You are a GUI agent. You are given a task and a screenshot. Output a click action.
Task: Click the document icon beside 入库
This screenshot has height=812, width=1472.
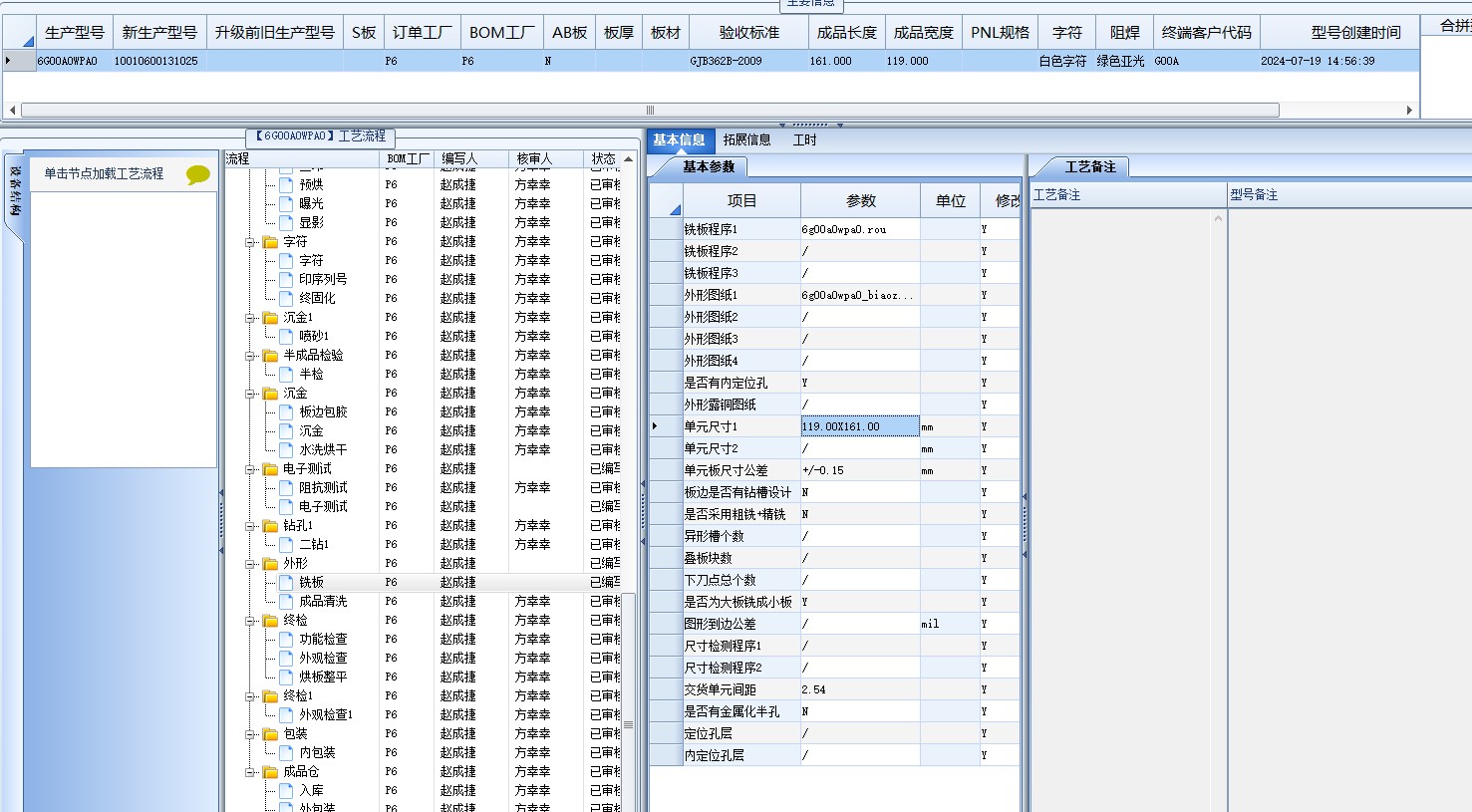tap(286, 790)
